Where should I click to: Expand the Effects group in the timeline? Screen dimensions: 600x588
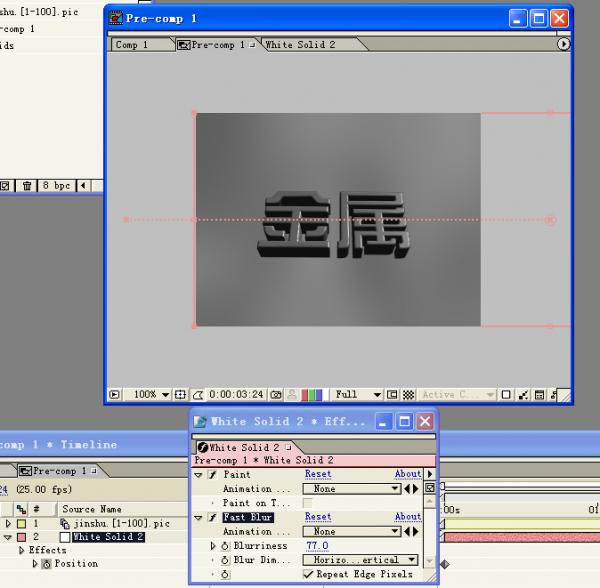click(21, 551)
